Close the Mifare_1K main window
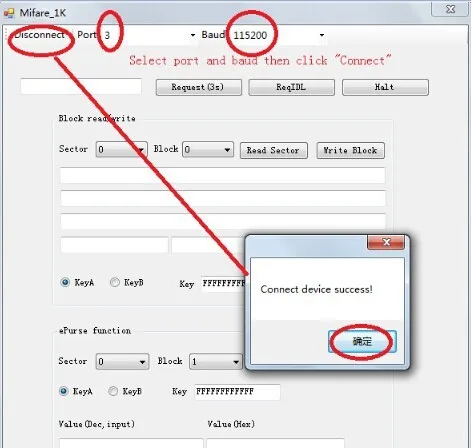Viewport: 471px width, 448px height. [450, 9]
